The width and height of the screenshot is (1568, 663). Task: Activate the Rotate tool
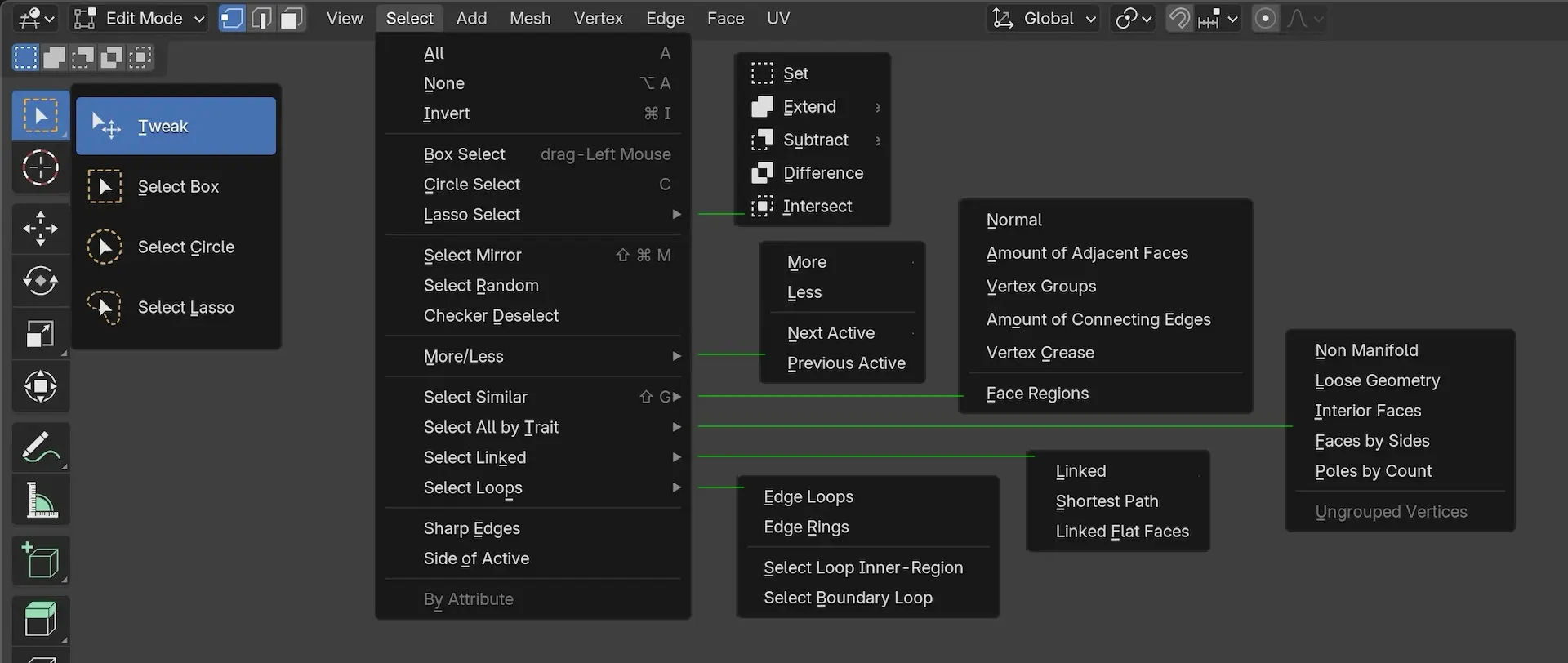click(40, 281)
